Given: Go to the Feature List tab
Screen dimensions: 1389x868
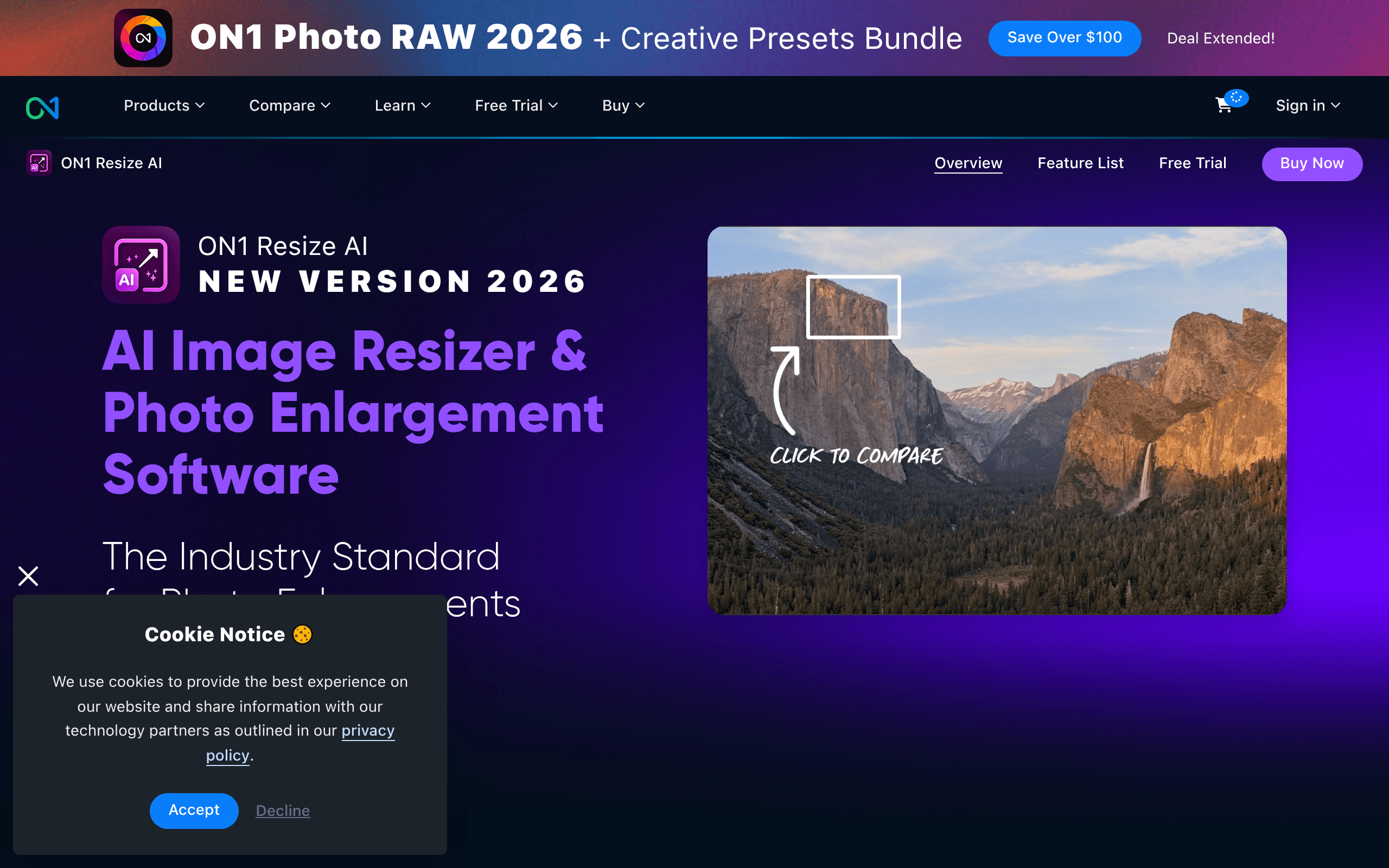Looking at the screenshot, I should pos(1080,163).
